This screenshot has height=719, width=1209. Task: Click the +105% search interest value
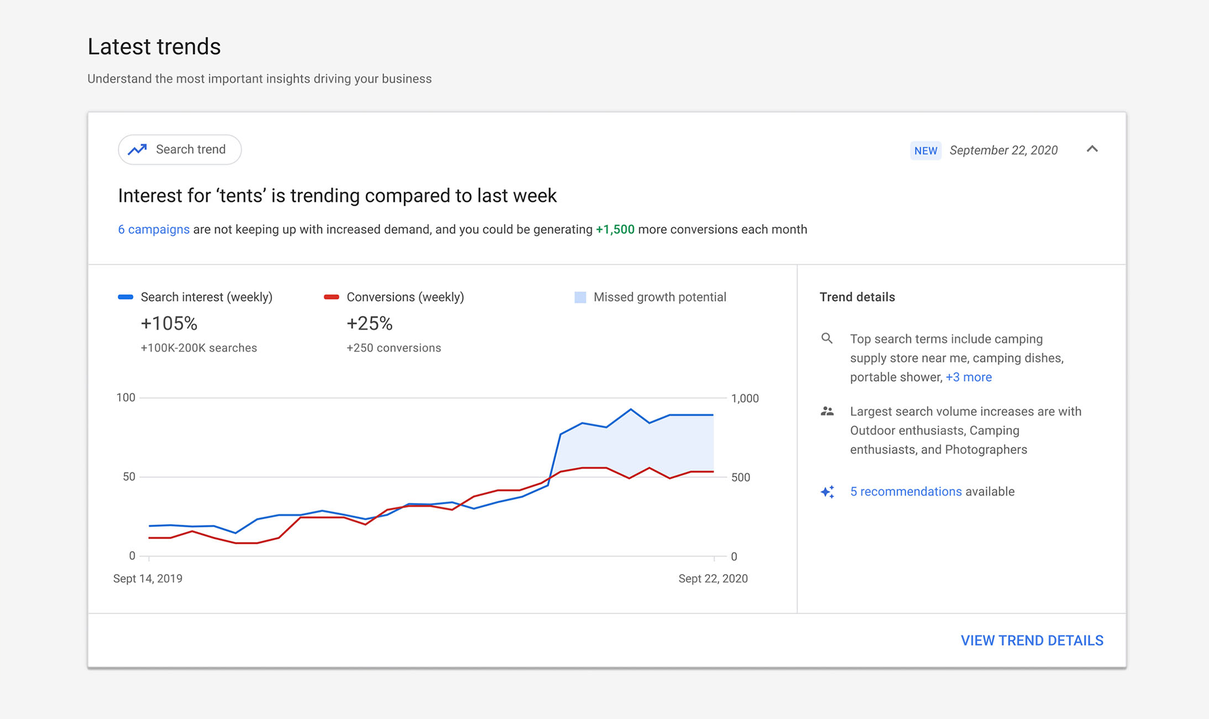[x=169, y=324]
